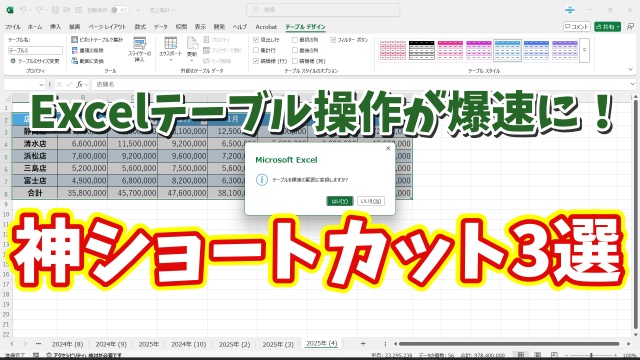This screenshot has height=360, width=640.
Task: Enable the 最後の列 last column checkbox
Action: pos(295,50)
